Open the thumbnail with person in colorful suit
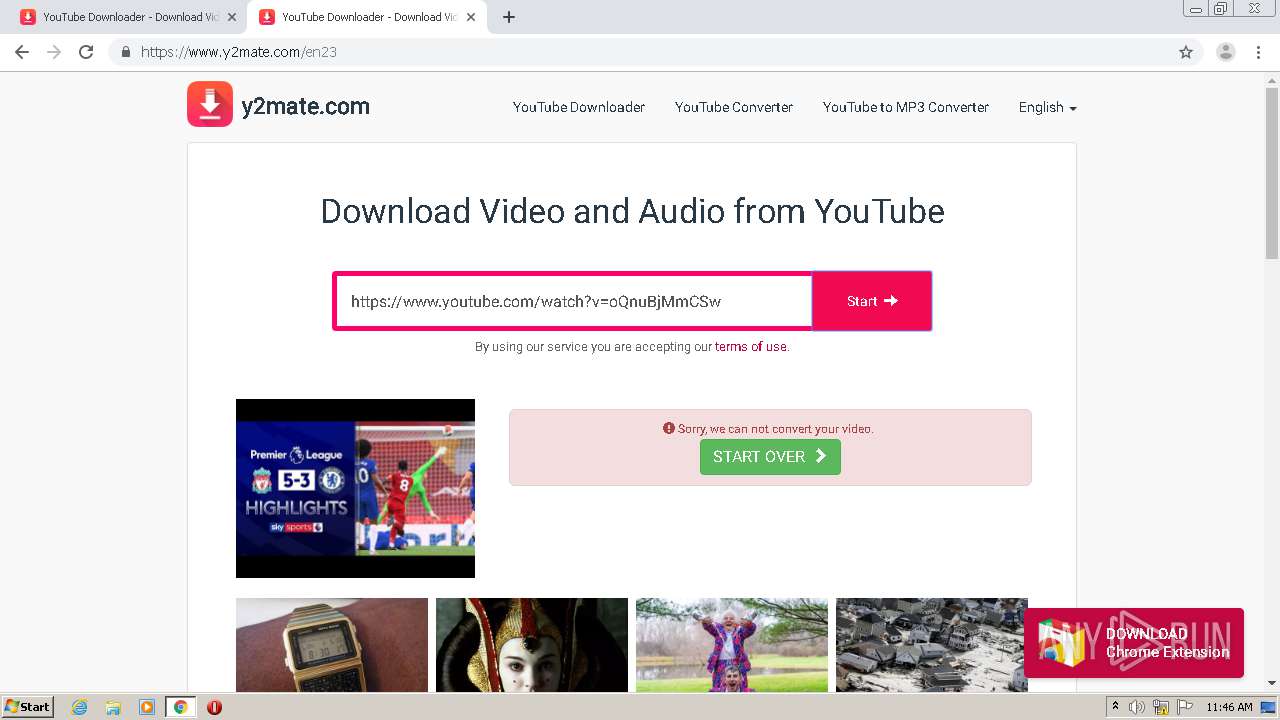Screen dimensions: 1280x720 tap(732, 645)
